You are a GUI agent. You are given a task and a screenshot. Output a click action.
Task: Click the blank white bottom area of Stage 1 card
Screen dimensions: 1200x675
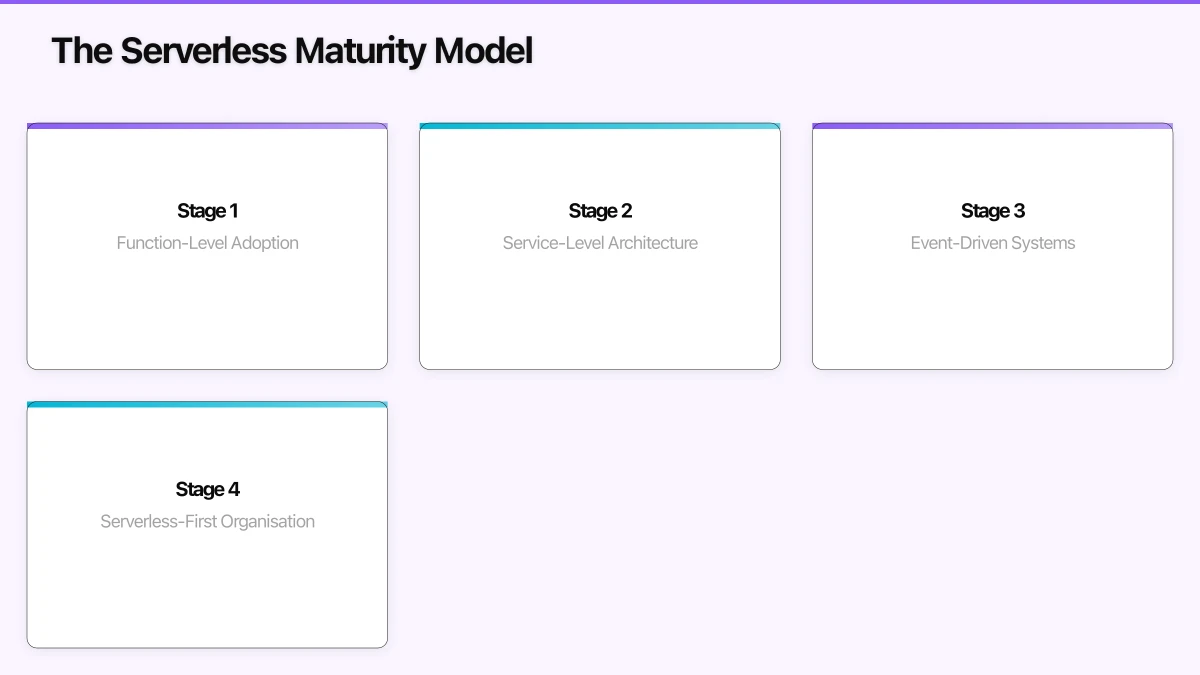(207, 320)
